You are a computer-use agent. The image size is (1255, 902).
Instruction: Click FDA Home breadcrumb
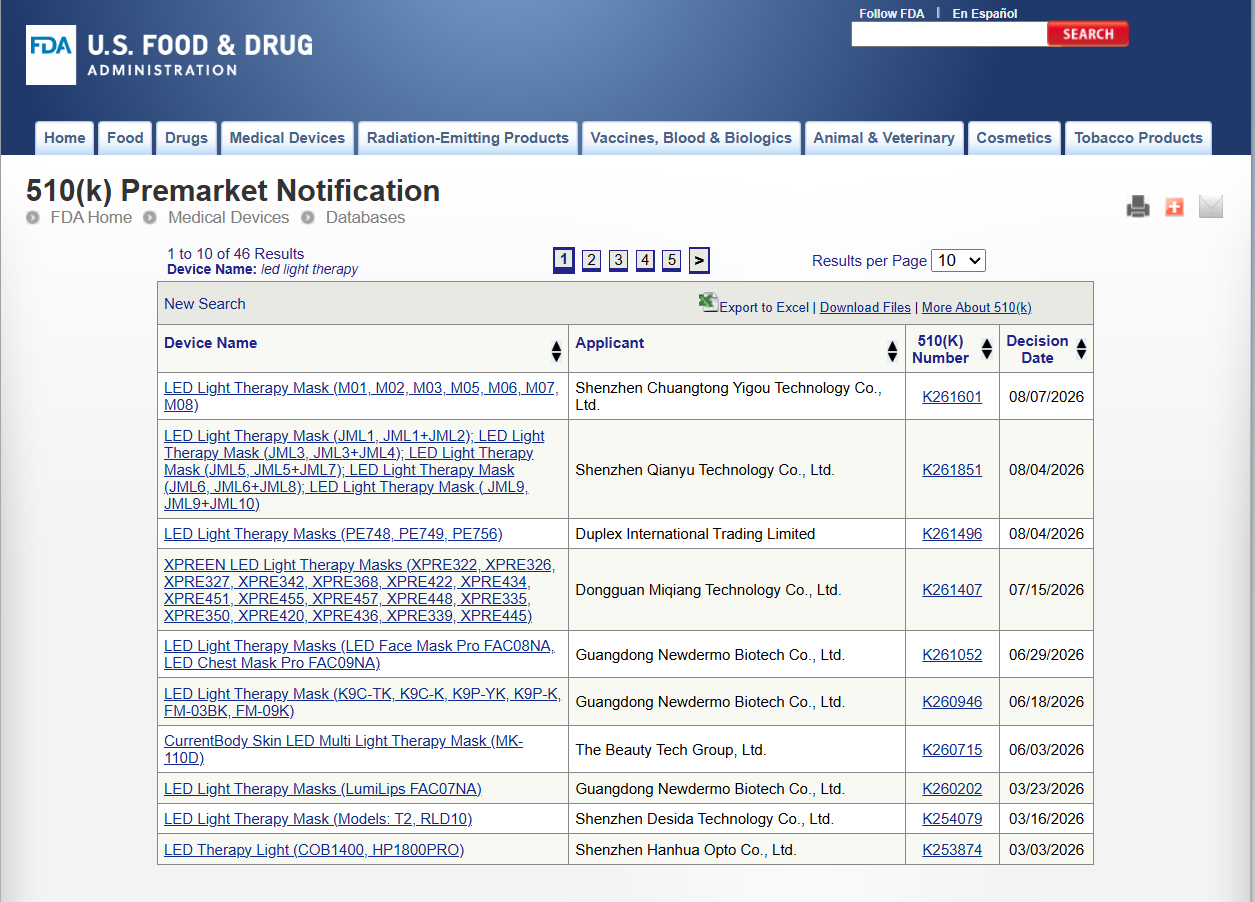pyautogui.click(x=91, y=217)
